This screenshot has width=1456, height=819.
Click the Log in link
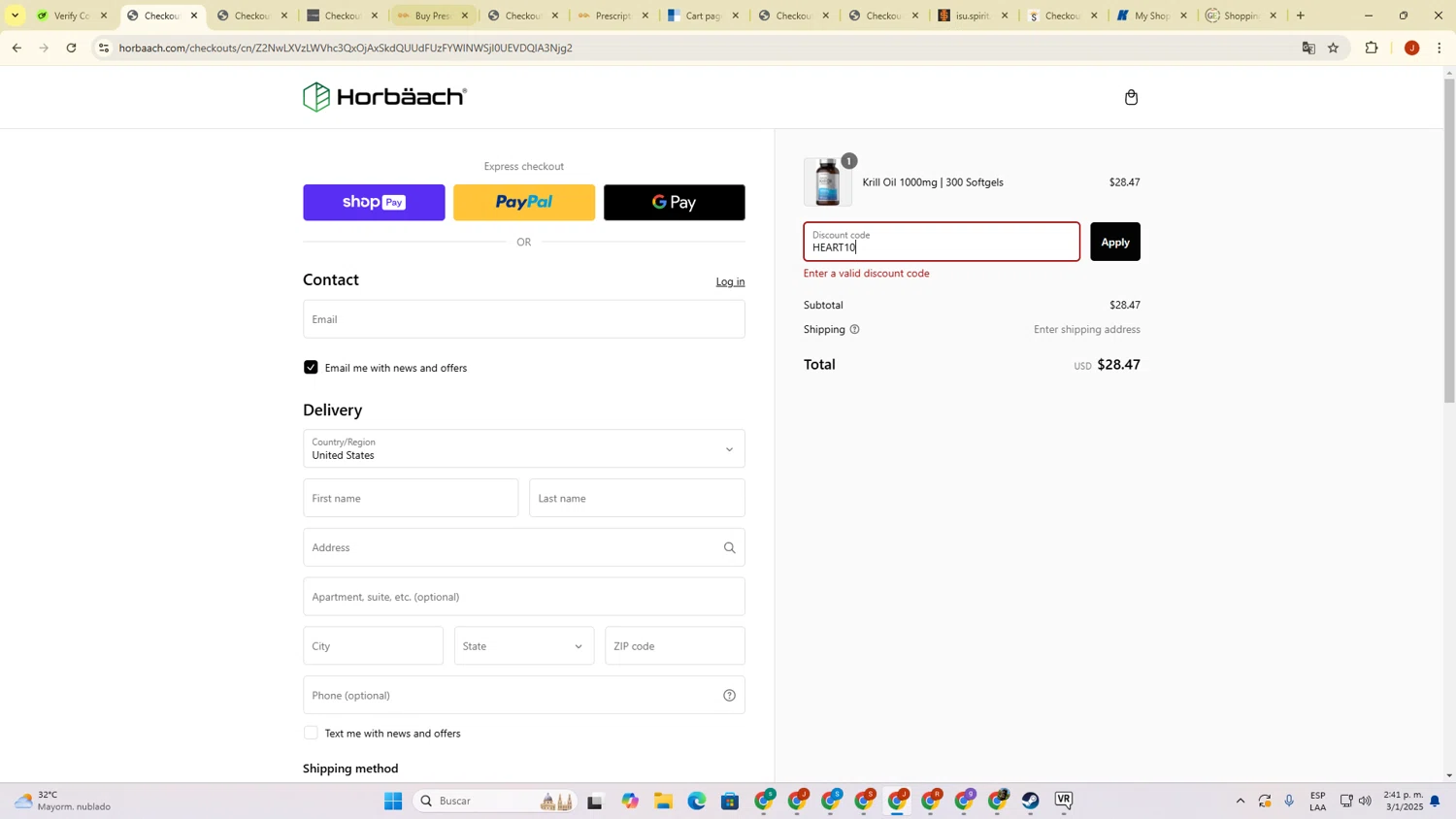pyautogui.click(x=730, y=282)
